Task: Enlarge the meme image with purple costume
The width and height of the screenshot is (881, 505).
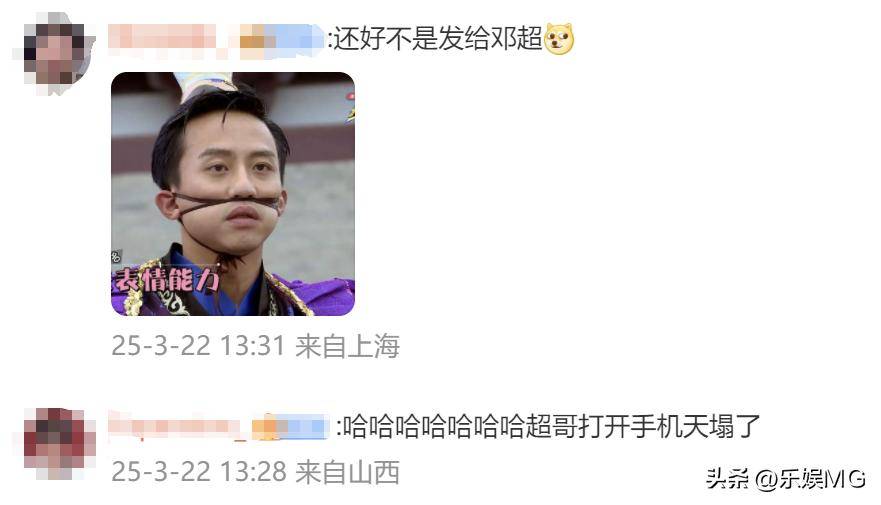Action: pos(233,194)
